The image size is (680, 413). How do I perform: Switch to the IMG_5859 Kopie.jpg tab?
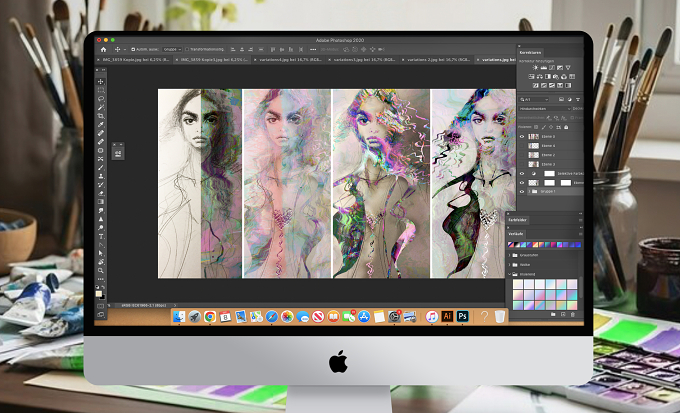tap(135, 60)
